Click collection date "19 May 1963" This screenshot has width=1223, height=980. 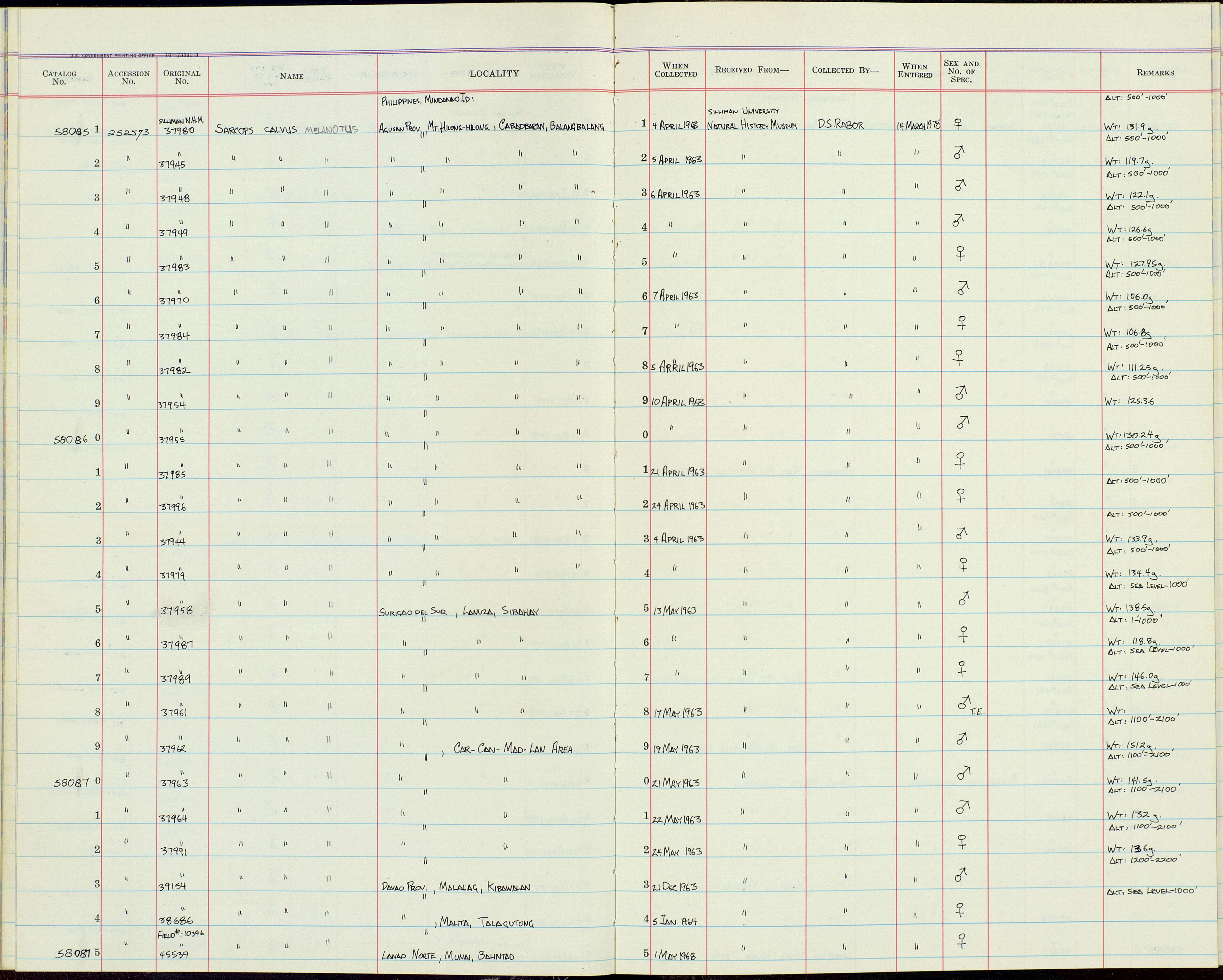(677, 749)
